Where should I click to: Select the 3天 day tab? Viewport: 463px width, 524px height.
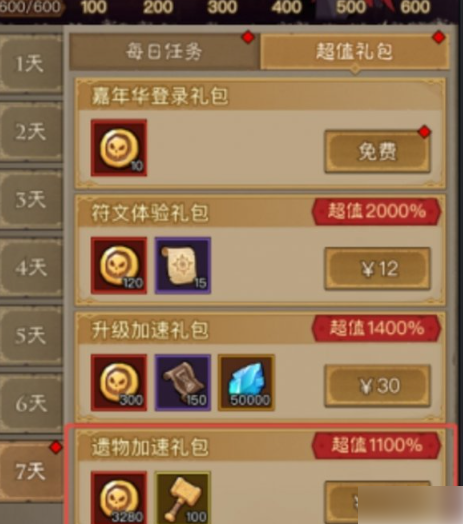tap(30, 200)
